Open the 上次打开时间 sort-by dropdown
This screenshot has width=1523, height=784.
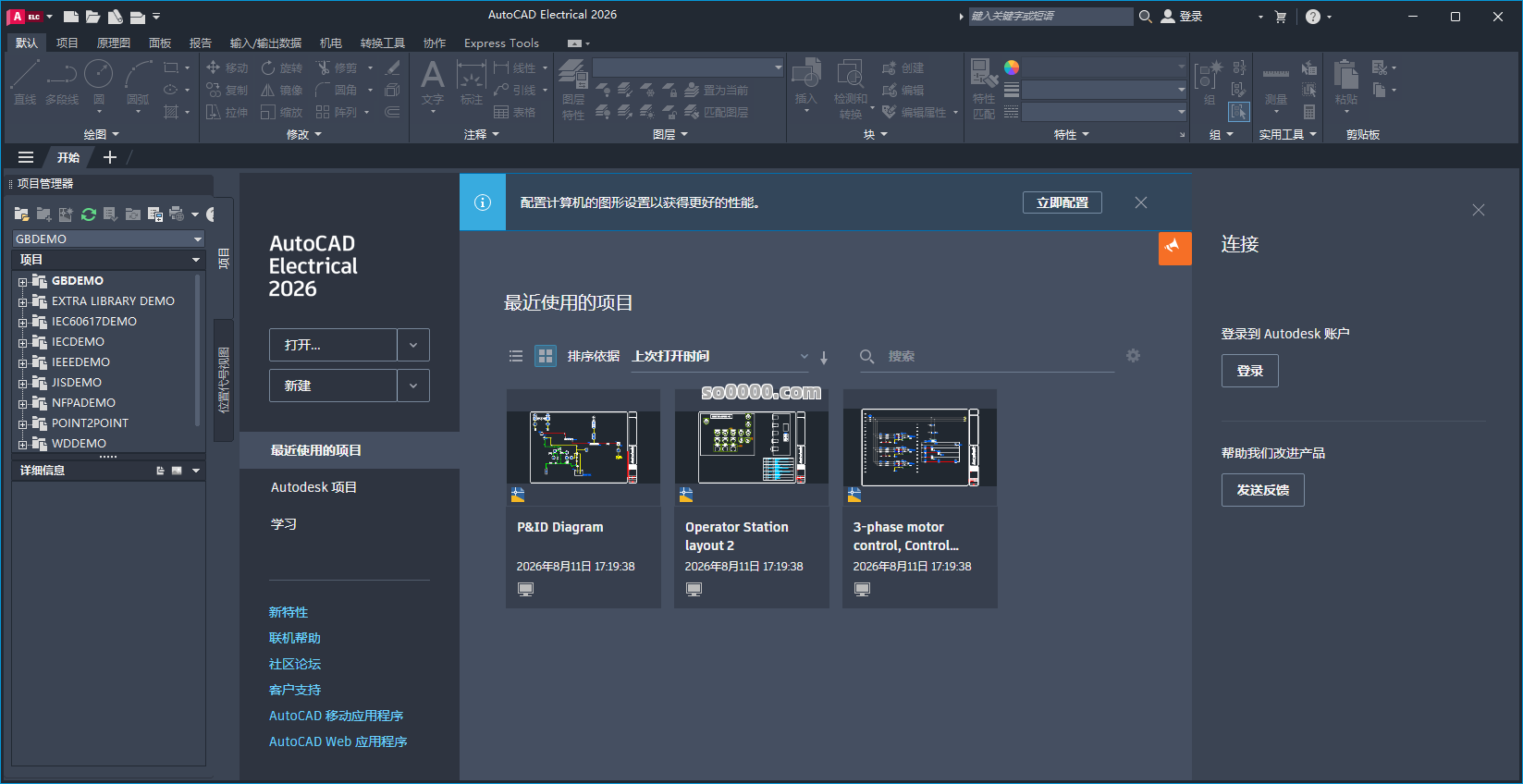click(720, 356)
